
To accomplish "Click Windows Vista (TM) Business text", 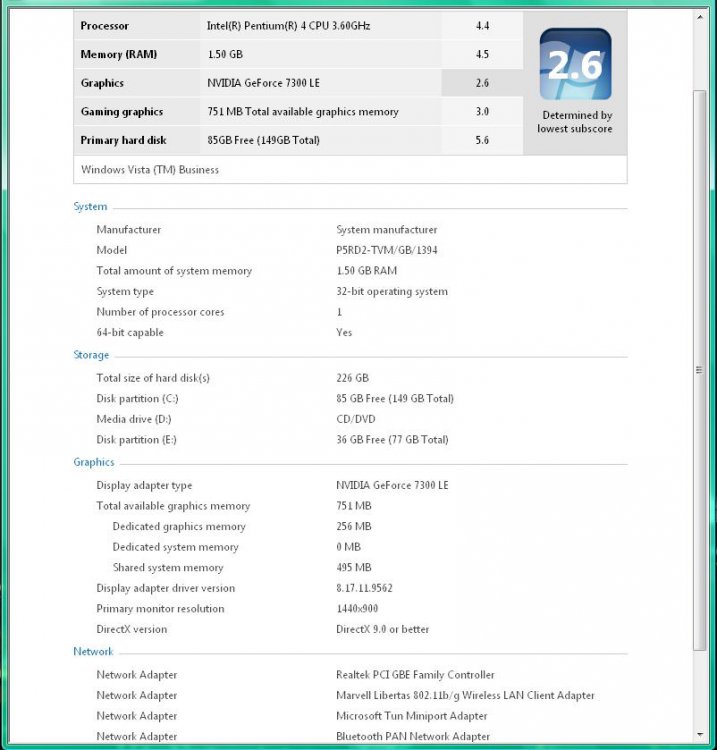I will coord(150,170).
